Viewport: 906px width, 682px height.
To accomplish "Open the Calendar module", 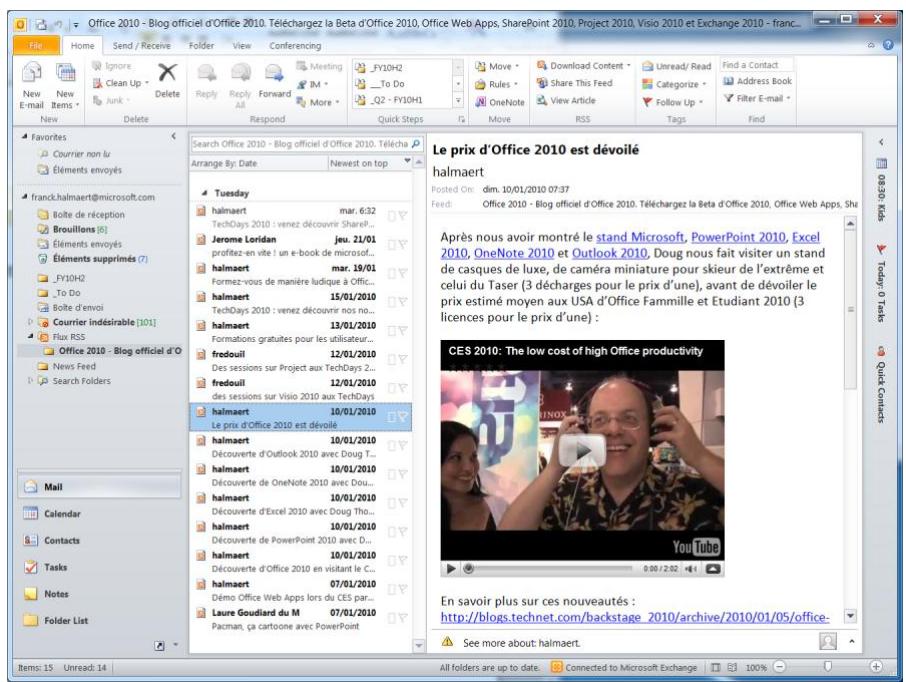I will click(99, 513).
